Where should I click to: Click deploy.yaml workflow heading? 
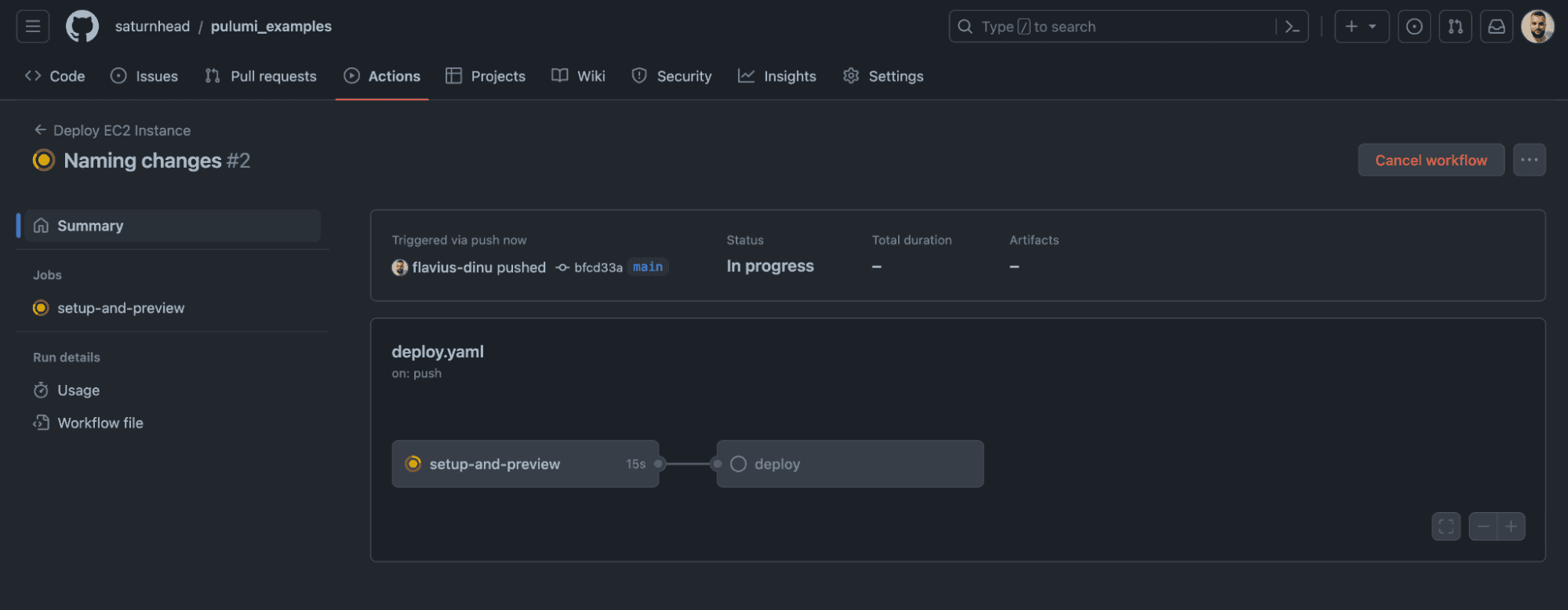tap(438, 352)
